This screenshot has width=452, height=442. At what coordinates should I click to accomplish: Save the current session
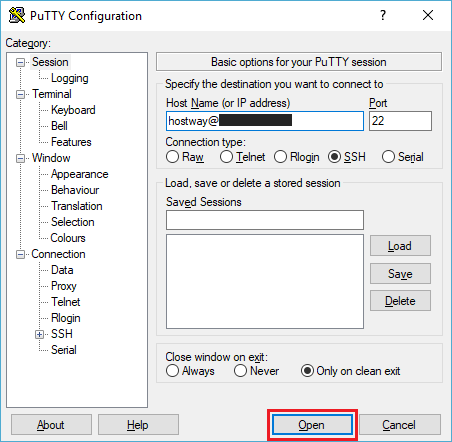coord(400,274)
